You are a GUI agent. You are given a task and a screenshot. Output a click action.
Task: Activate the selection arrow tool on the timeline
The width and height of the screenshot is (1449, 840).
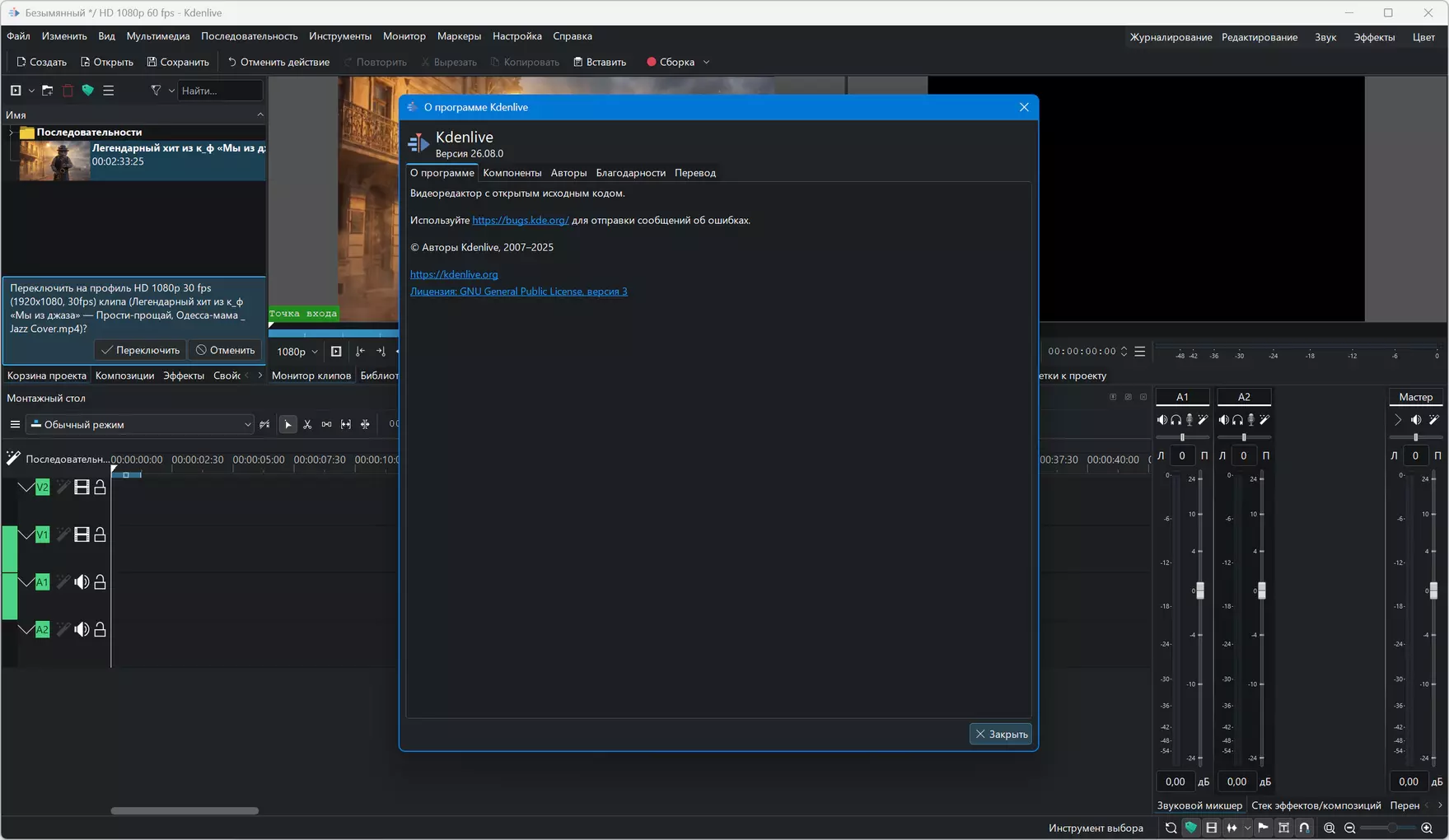tap(287, 425)
